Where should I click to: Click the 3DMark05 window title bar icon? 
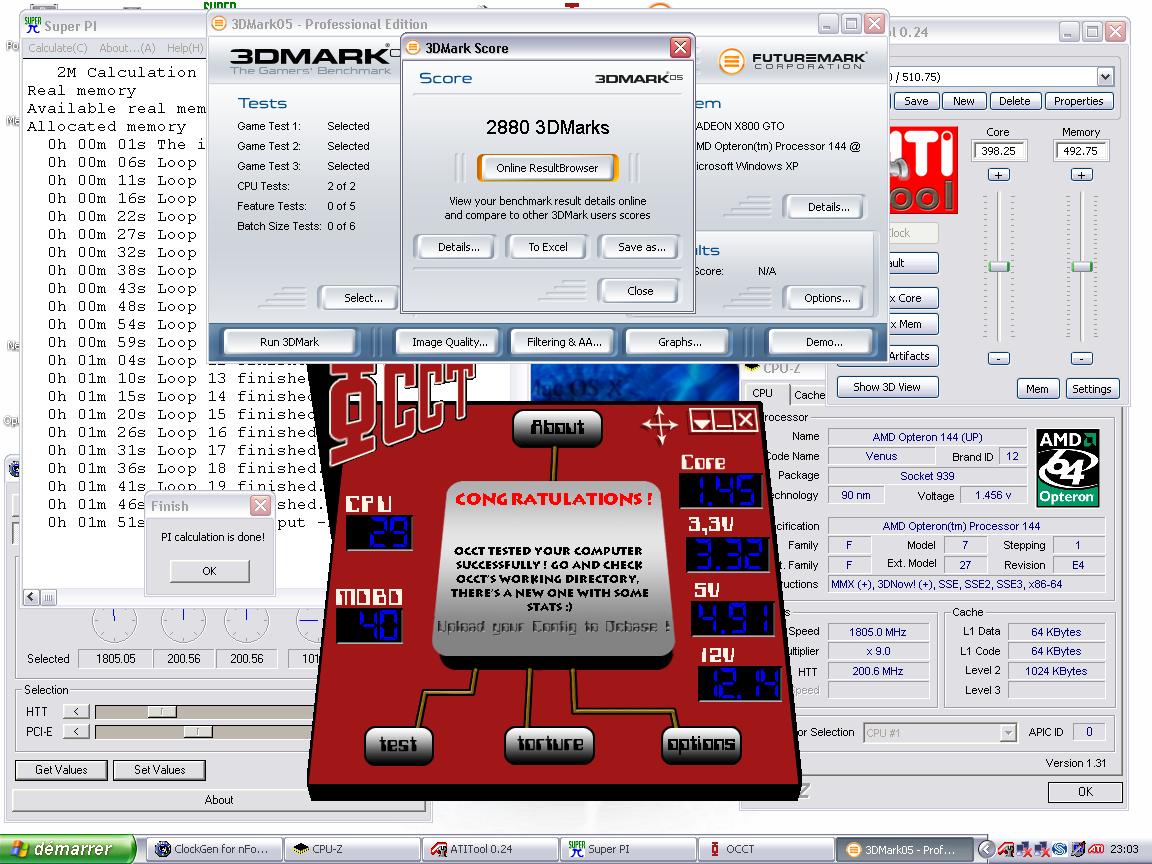click(219, 24)
